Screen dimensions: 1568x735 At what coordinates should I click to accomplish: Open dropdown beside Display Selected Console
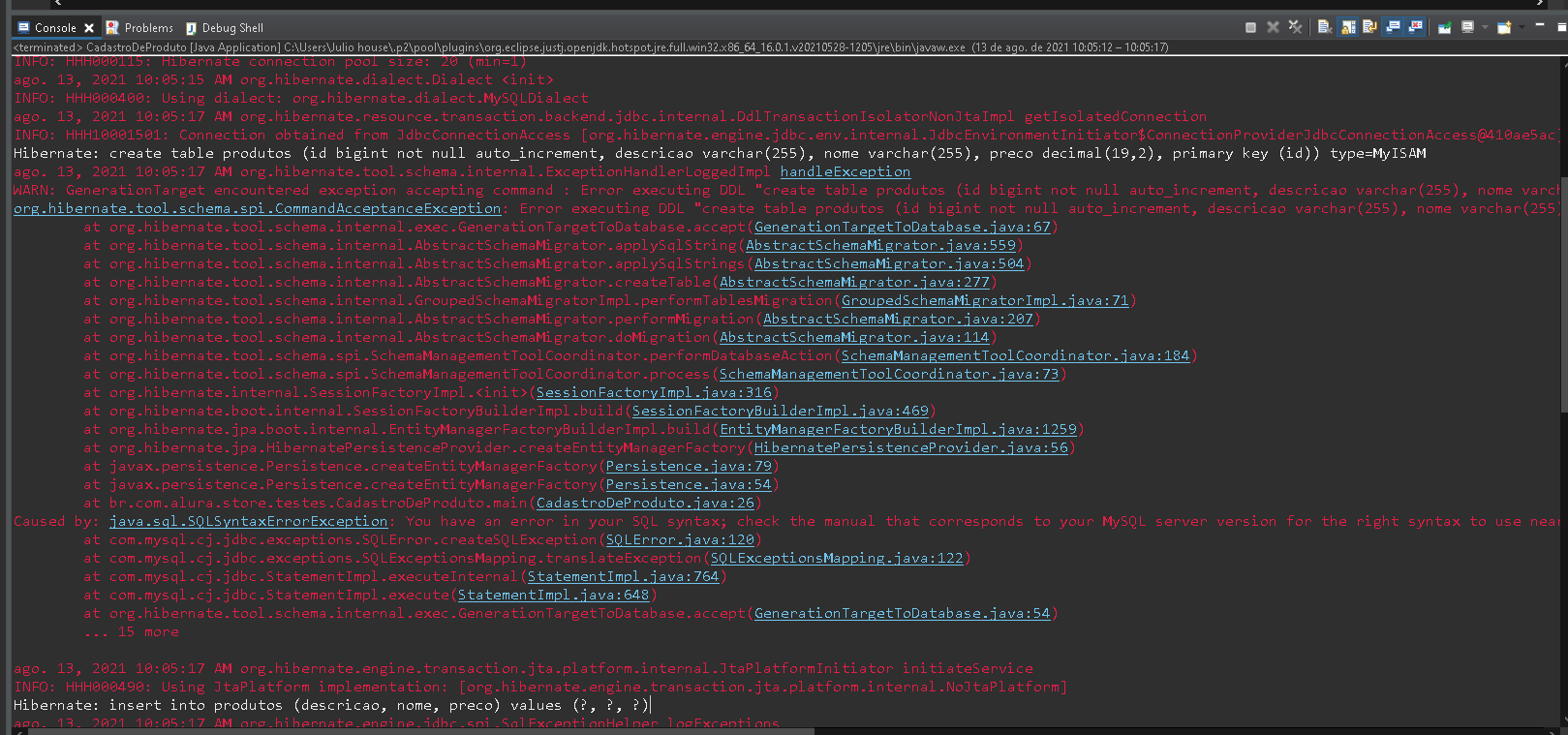[x=1485, y=27]
